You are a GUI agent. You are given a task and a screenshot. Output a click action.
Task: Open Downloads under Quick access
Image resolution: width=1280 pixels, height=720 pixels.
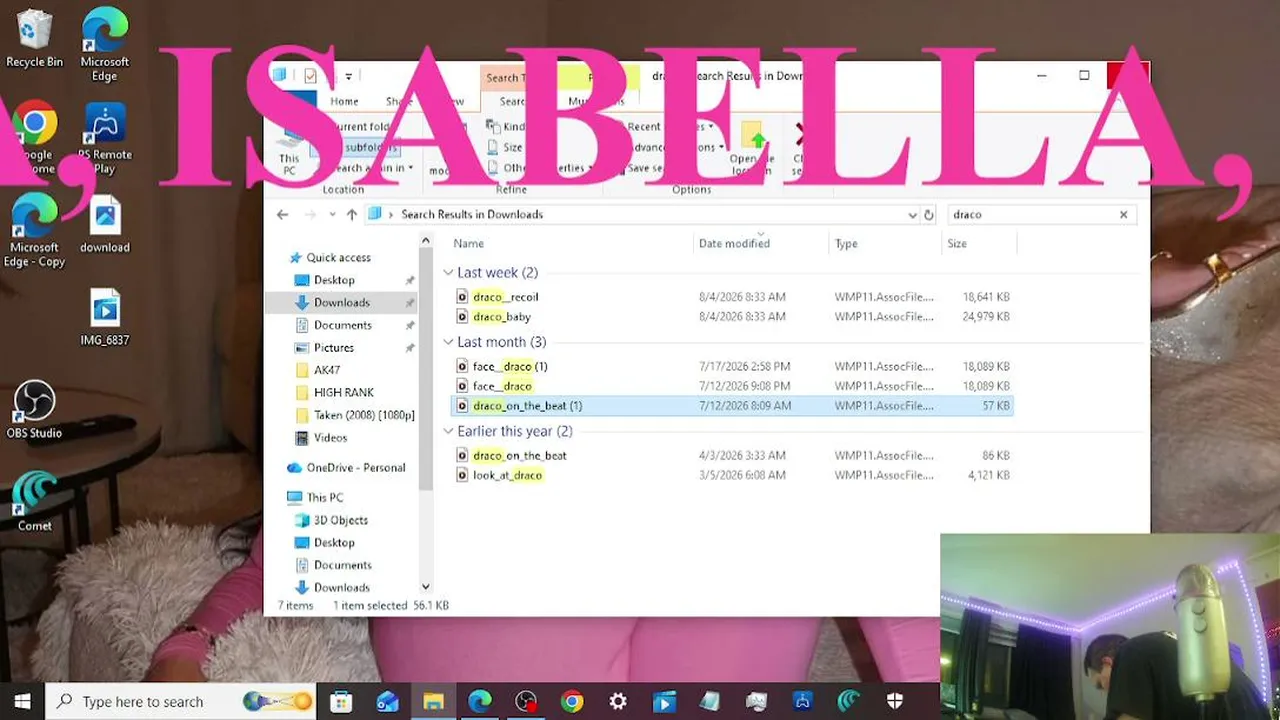click(x=342, y=303)
